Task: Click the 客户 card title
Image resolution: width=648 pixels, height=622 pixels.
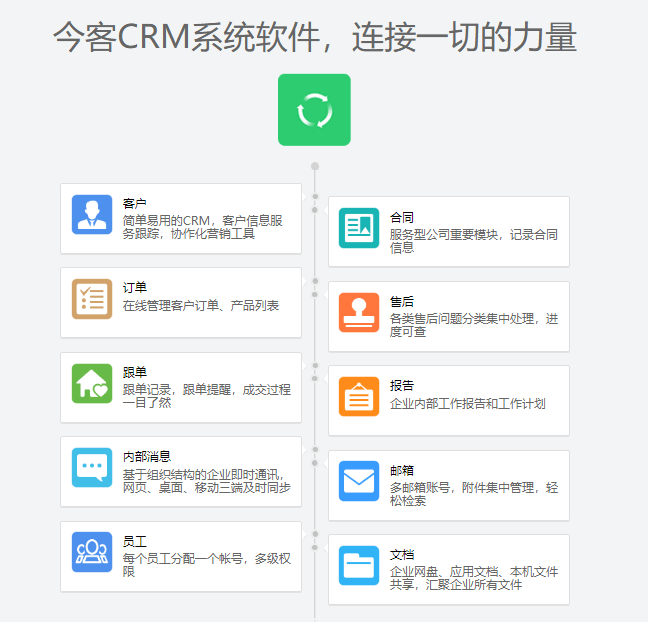Action: click(x=134, y=203)
